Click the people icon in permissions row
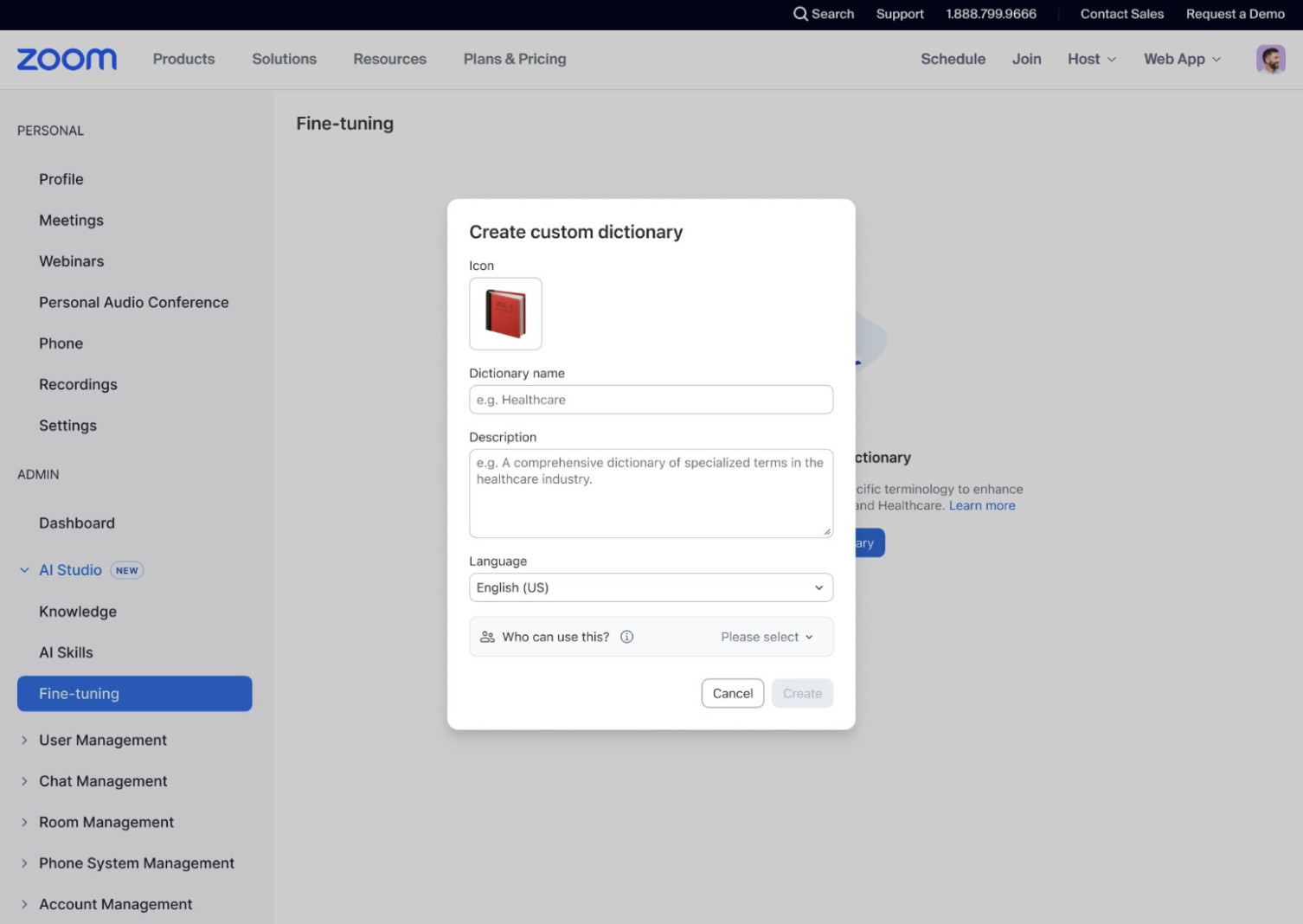Viewport: 1303px width, 924px height. (x=487, y=637)
